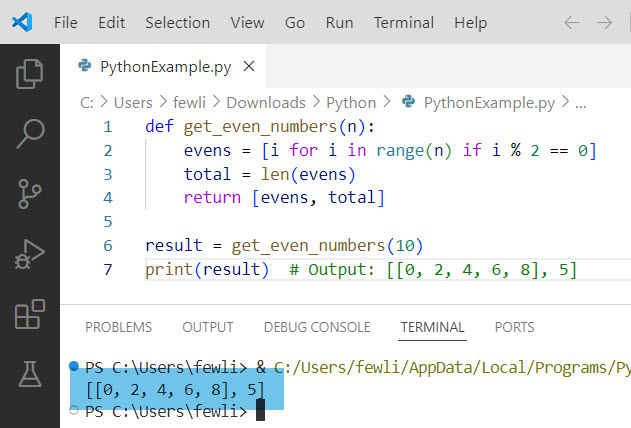Click the terminal cursor at the last prompt
This screenshot has width=631, height=428.
[x=260, y=410]
